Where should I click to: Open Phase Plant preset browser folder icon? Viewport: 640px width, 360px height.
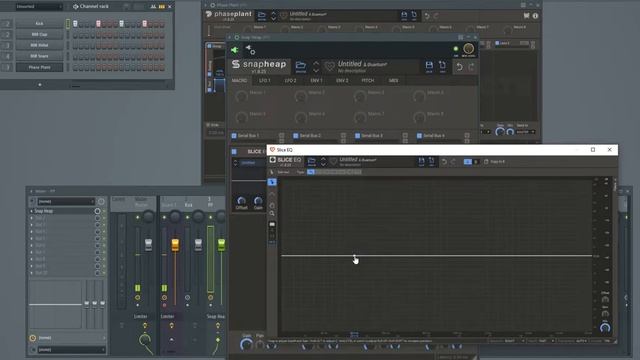tap(262, 16)
